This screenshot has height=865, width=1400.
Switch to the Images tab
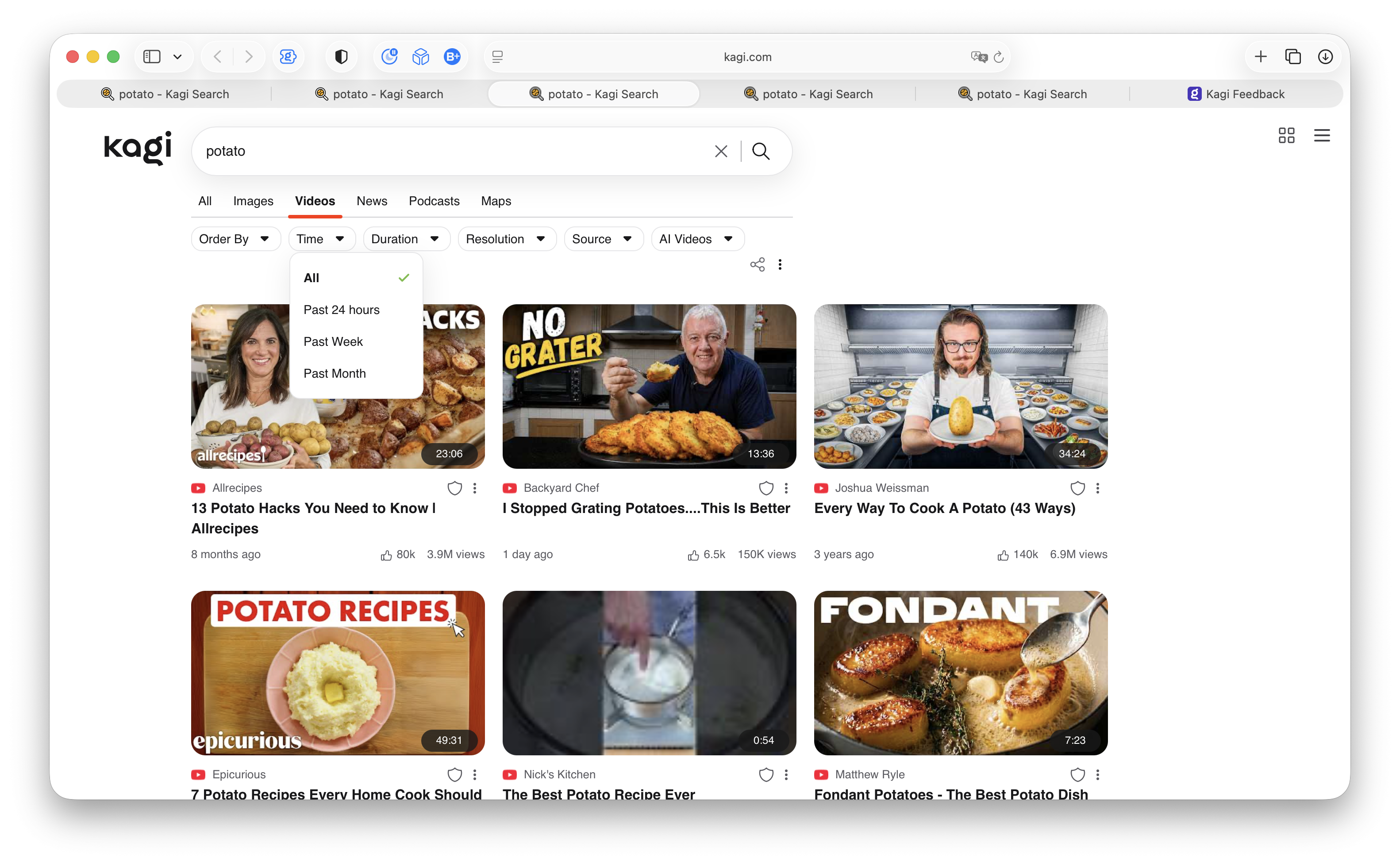point(253,201)
